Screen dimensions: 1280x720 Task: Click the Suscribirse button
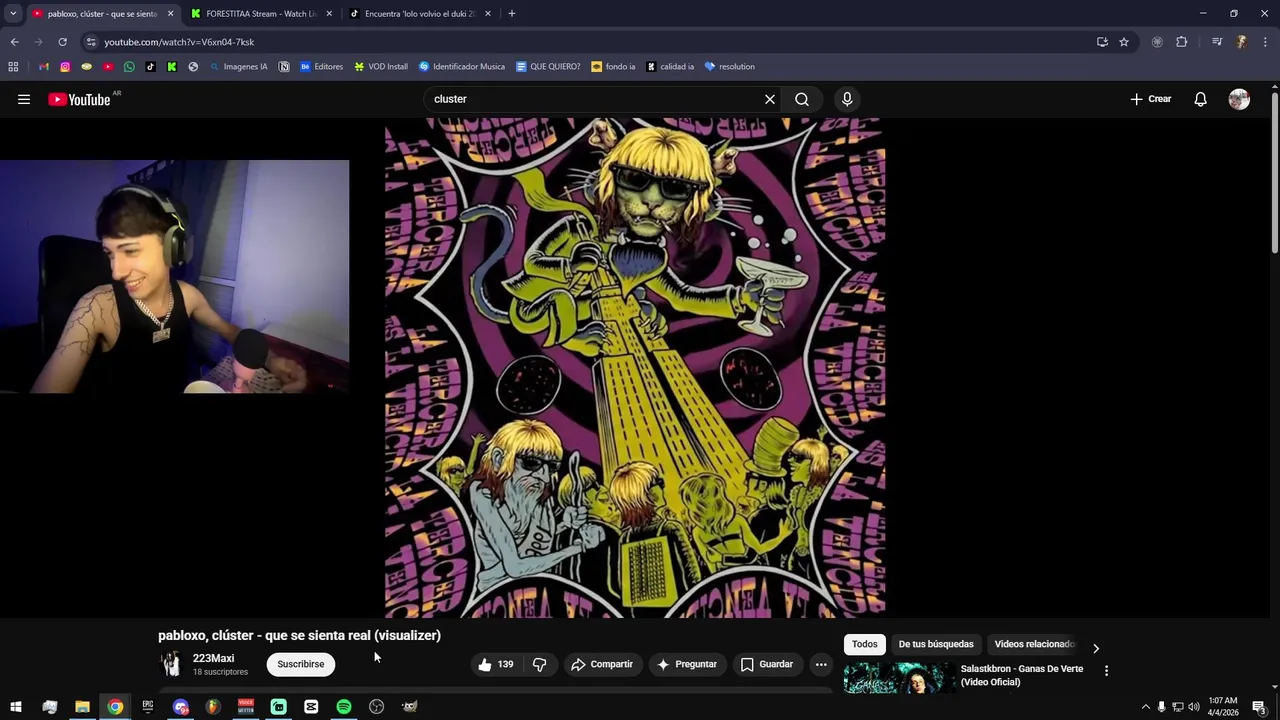(x=301, y=664)
